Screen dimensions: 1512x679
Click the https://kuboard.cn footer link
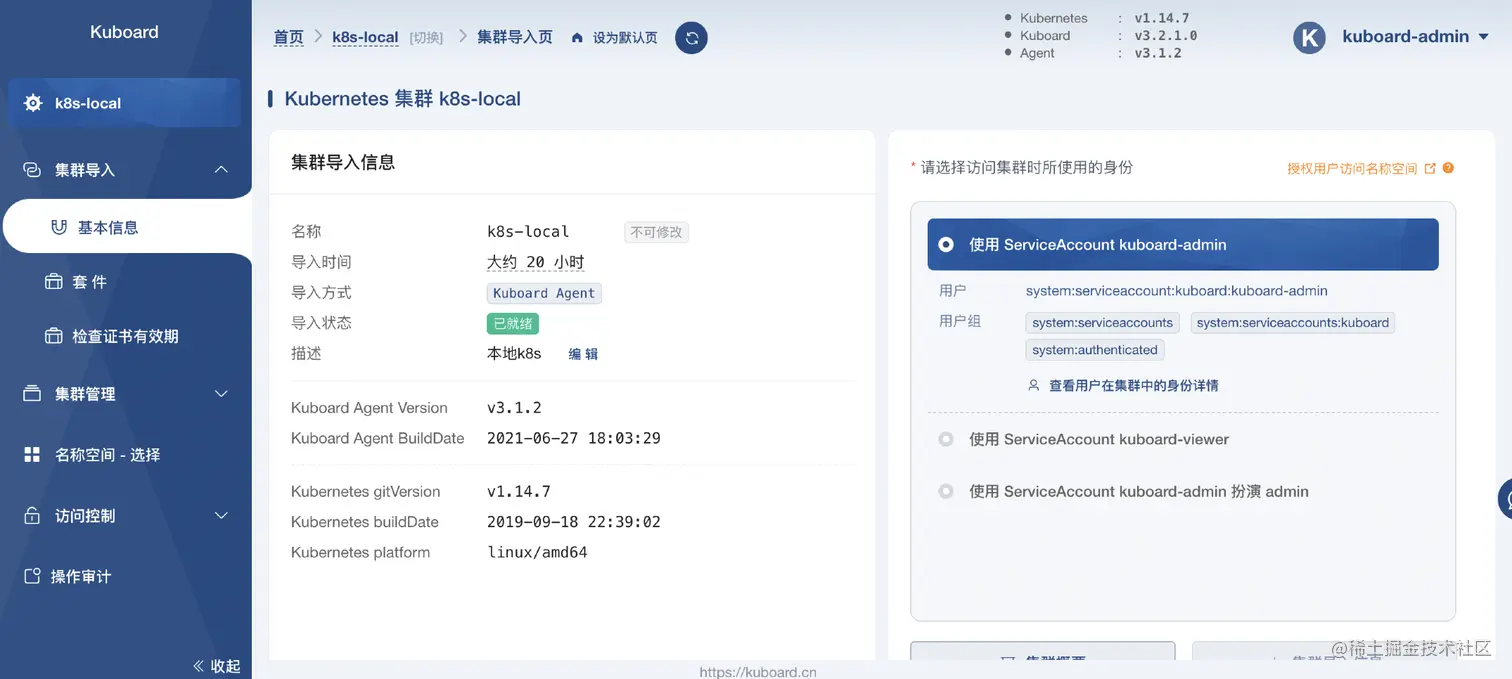758,672
